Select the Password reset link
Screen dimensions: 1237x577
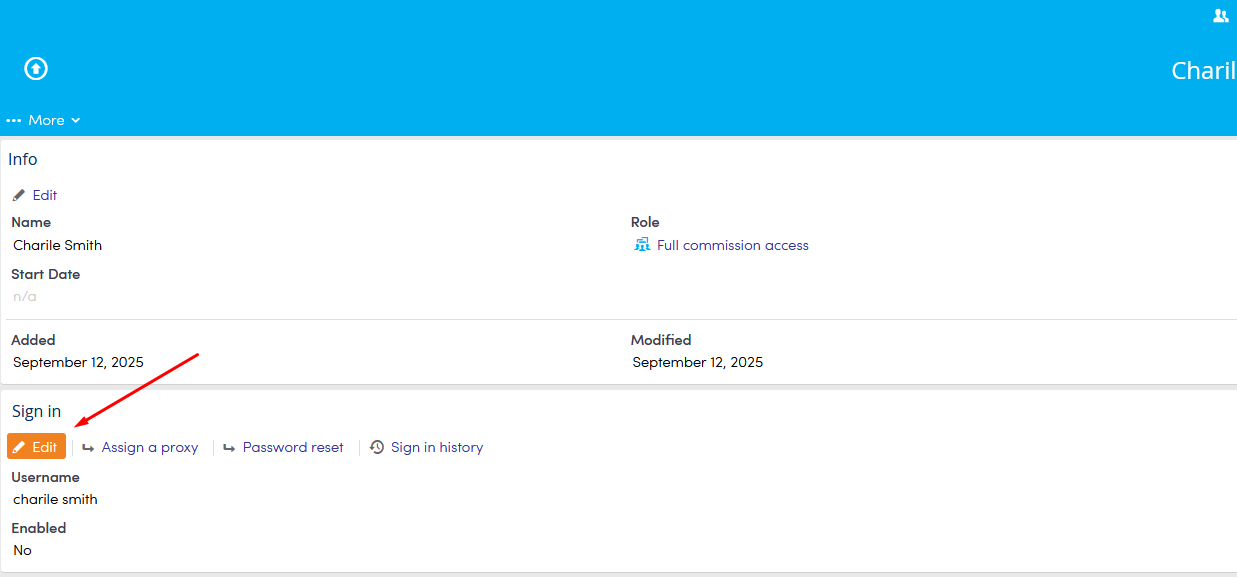pyautogui.click(x=293, y=447)
